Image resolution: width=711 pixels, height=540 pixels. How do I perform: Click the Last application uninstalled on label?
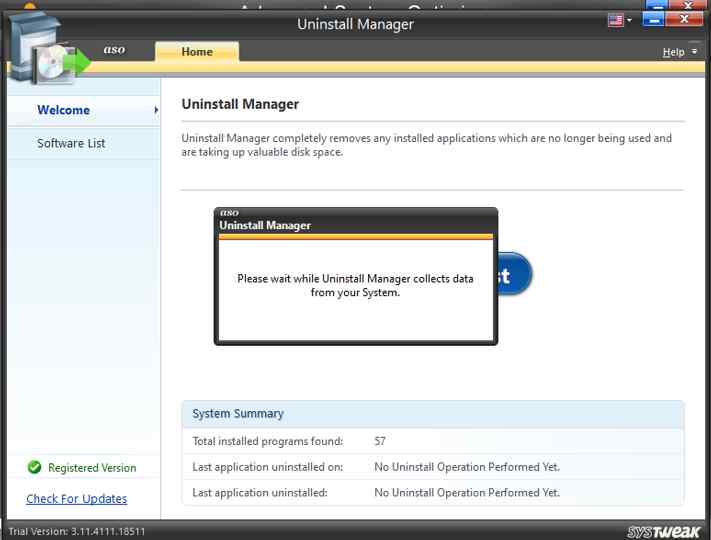pyautogui.click(x=268, y=467)
